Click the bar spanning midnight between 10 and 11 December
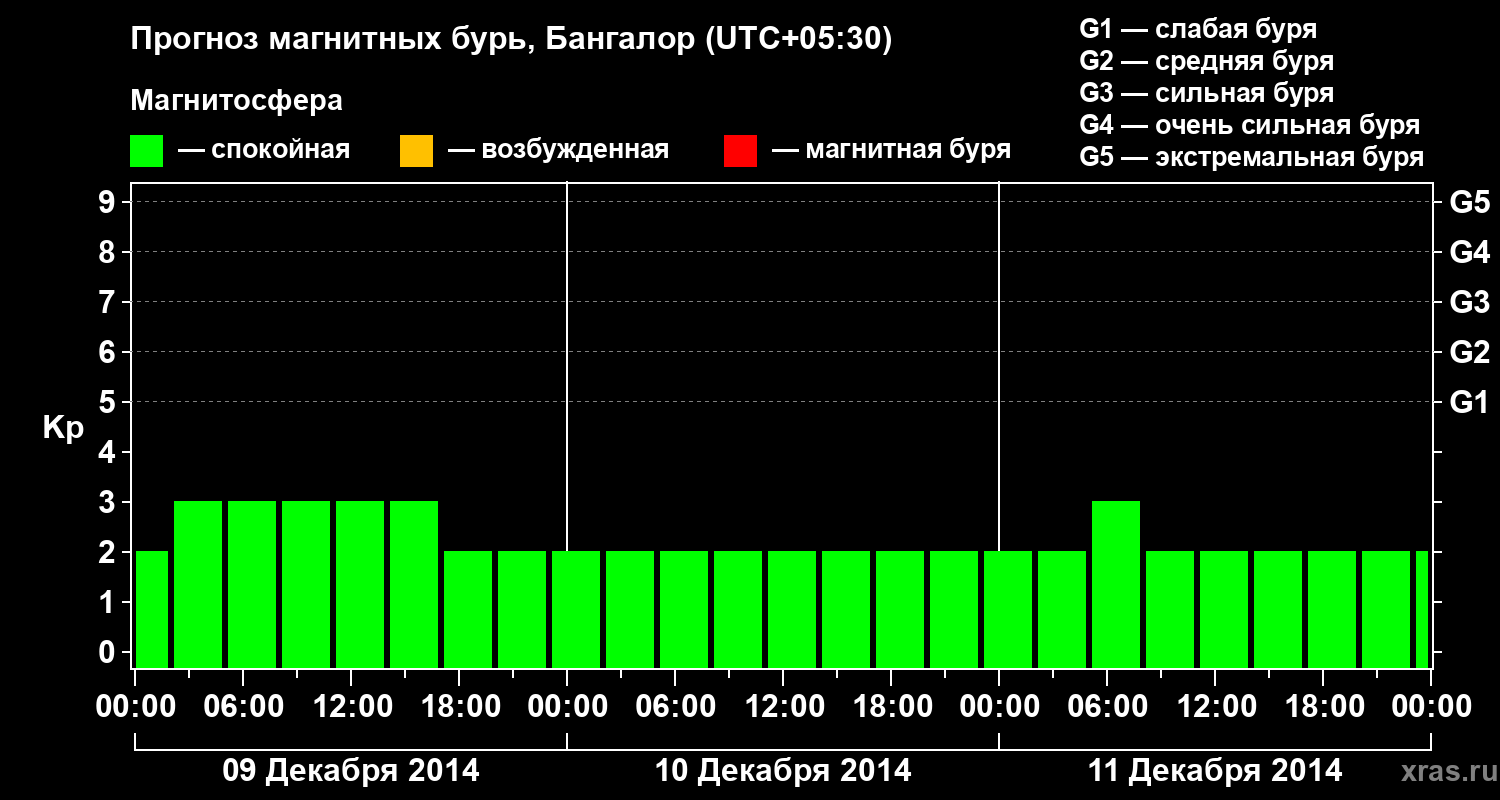The height and width of the screenshot is (800, 1500). click(x=1008, y=609)
